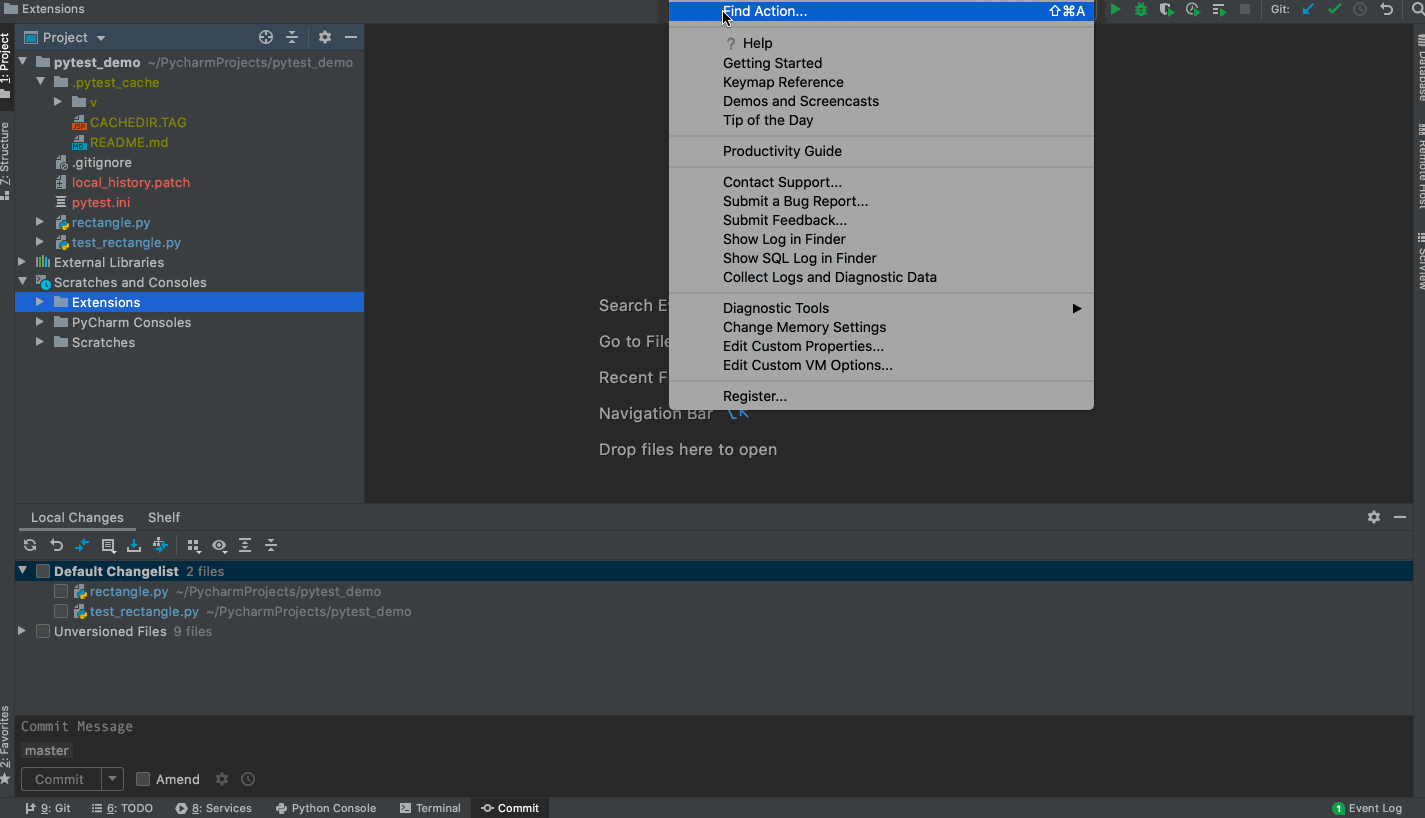Open the Structure side panel tab

(x=6, y=160)
